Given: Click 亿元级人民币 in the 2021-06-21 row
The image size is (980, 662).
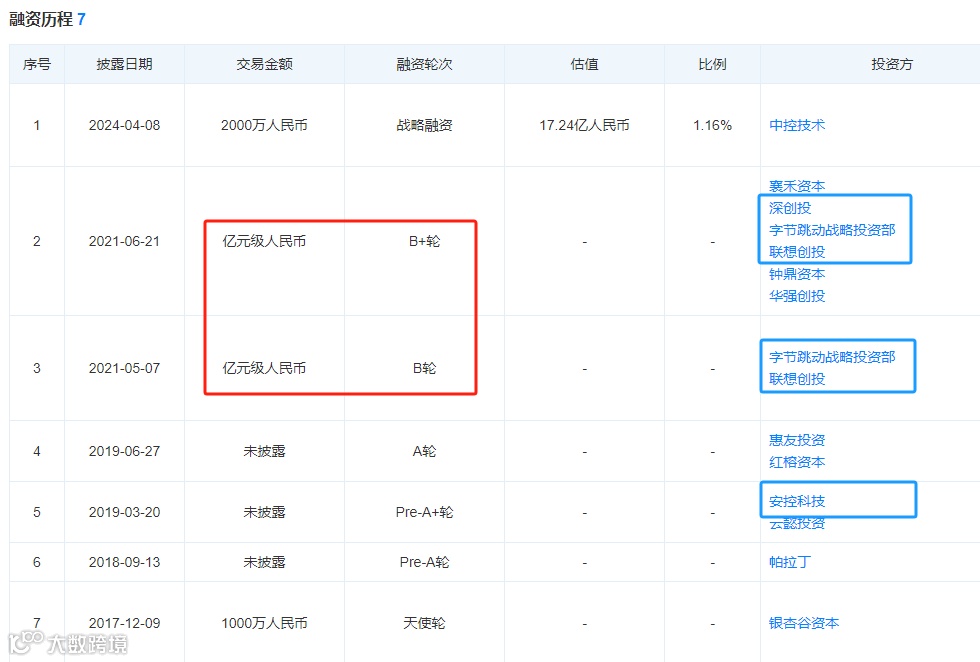Looking at the screenshot, I should point(264,241).
